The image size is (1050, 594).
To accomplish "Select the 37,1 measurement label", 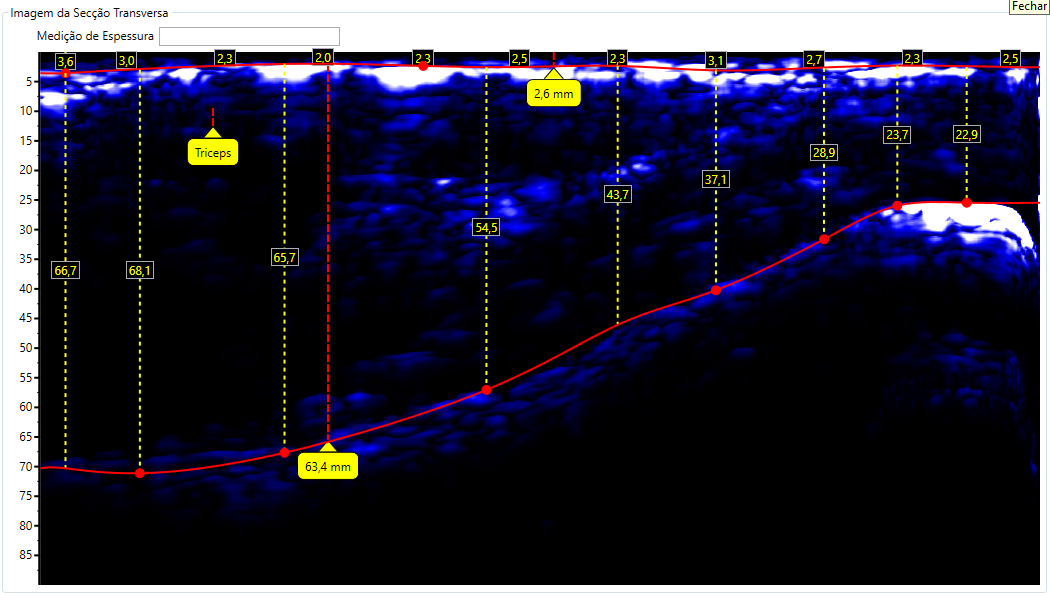I will 716,179.
